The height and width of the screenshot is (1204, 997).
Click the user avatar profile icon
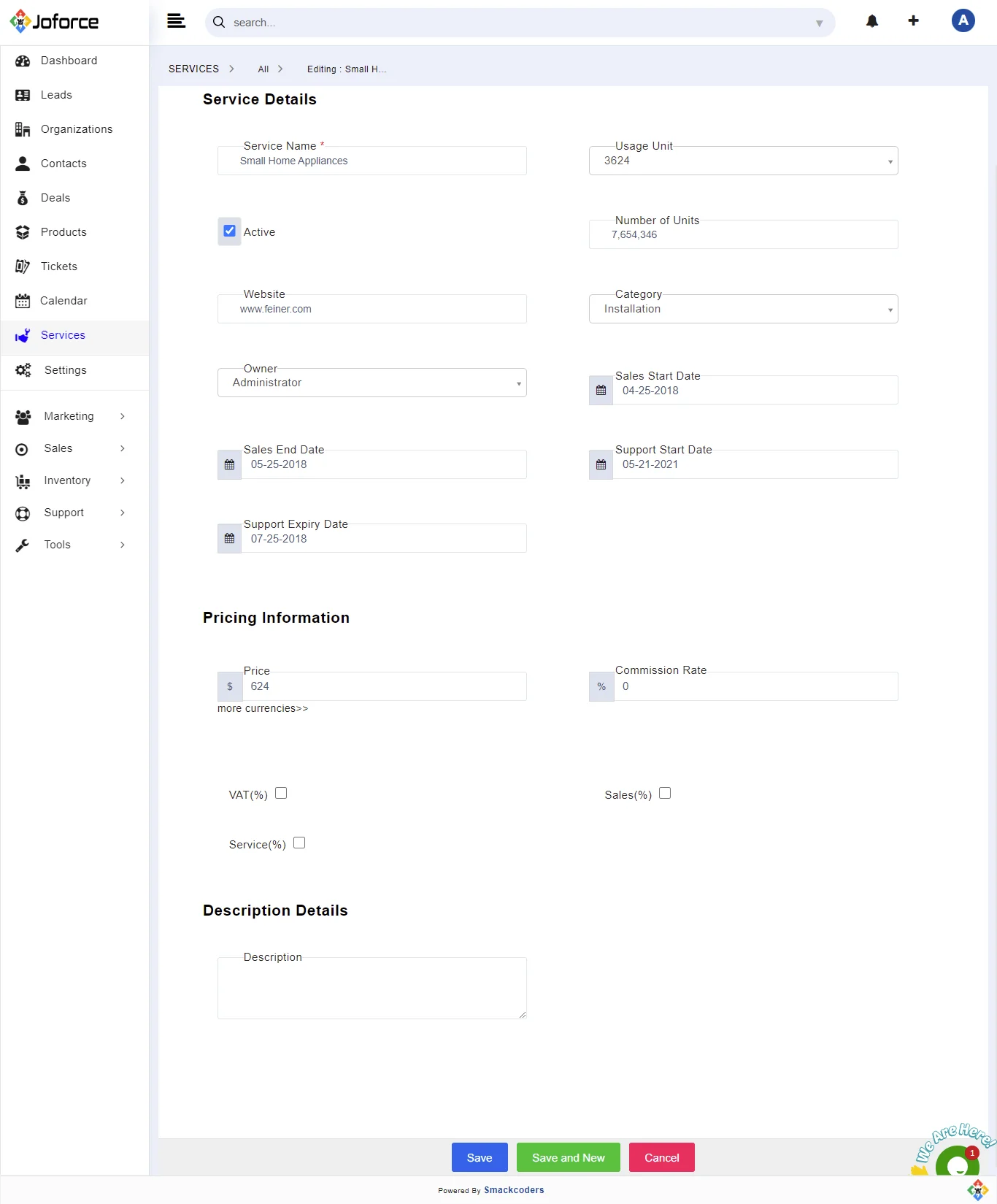963,21
